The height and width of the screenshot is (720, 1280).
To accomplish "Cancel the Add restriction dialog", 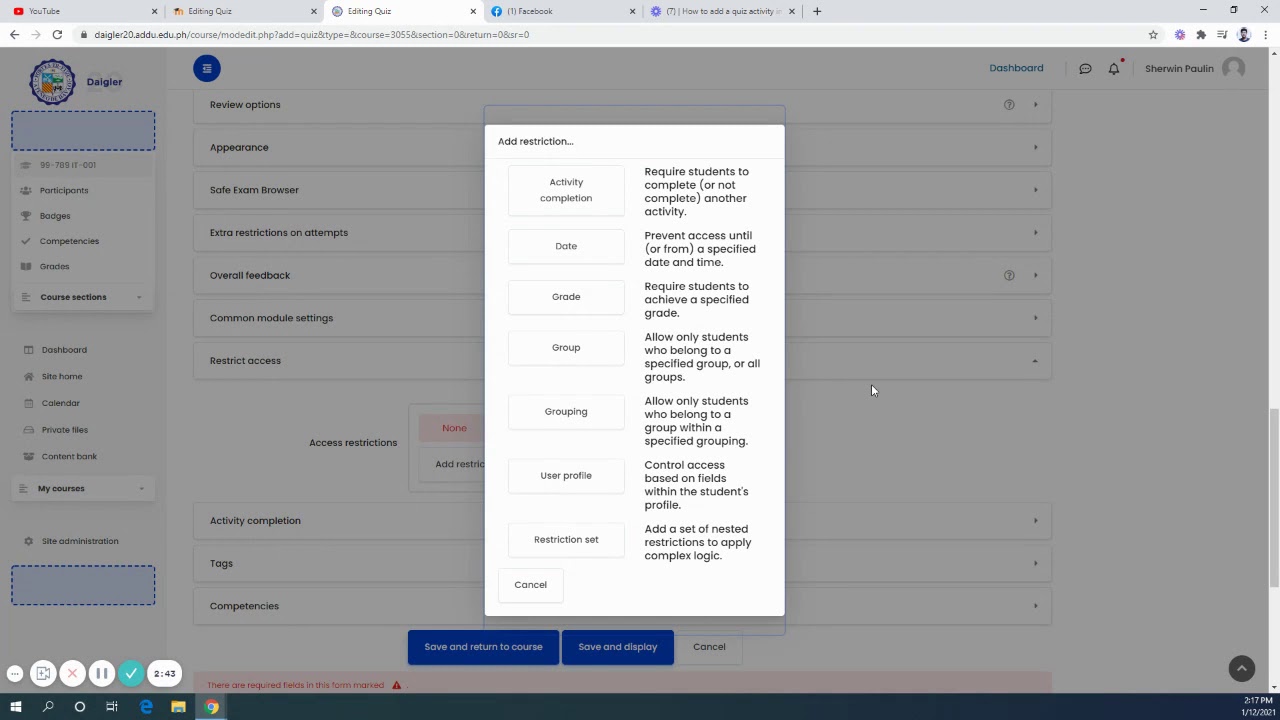I will point(531,585).
